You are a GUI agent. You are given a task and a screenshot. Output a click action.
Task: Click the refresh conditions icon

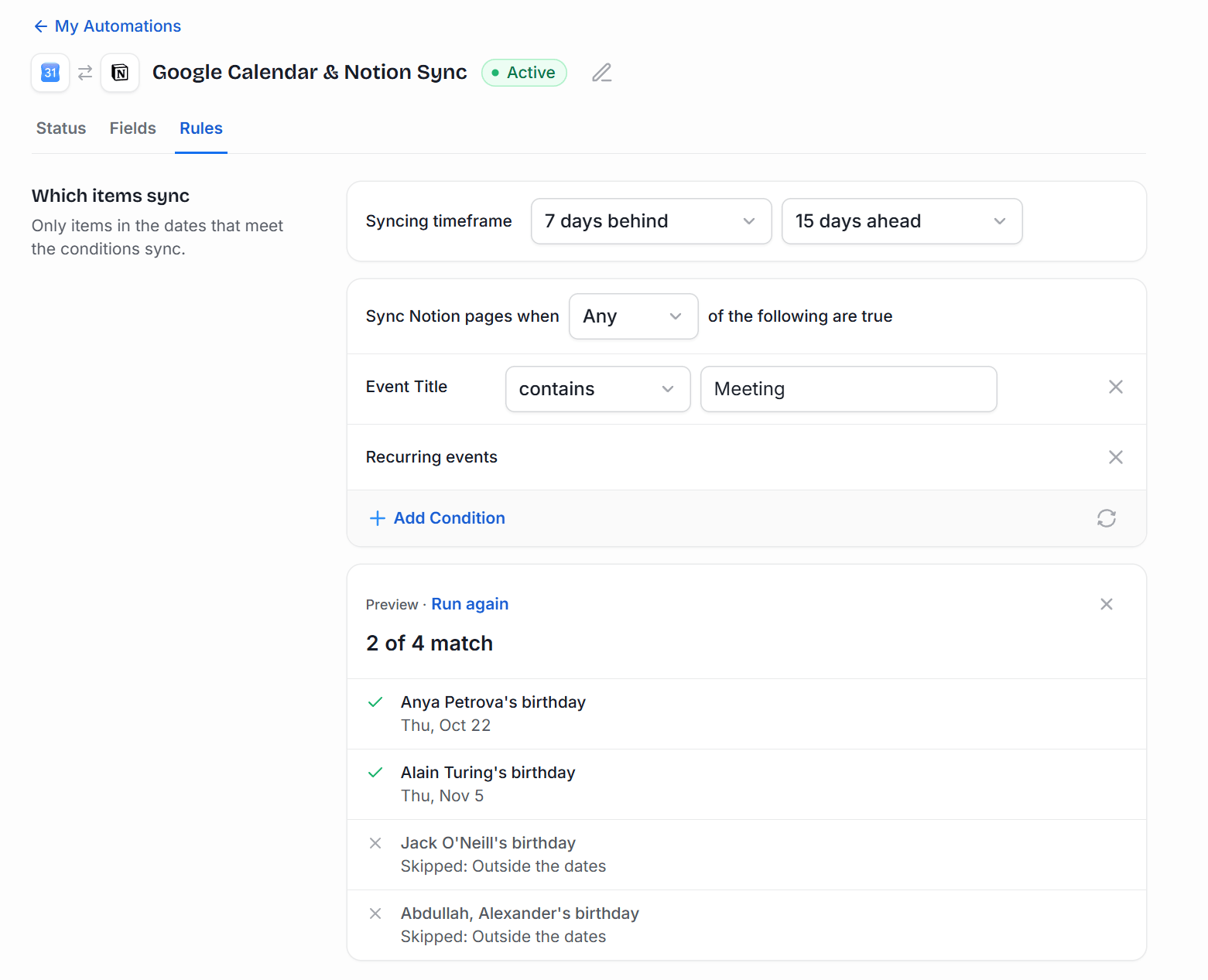click(x=1107, y=518)
